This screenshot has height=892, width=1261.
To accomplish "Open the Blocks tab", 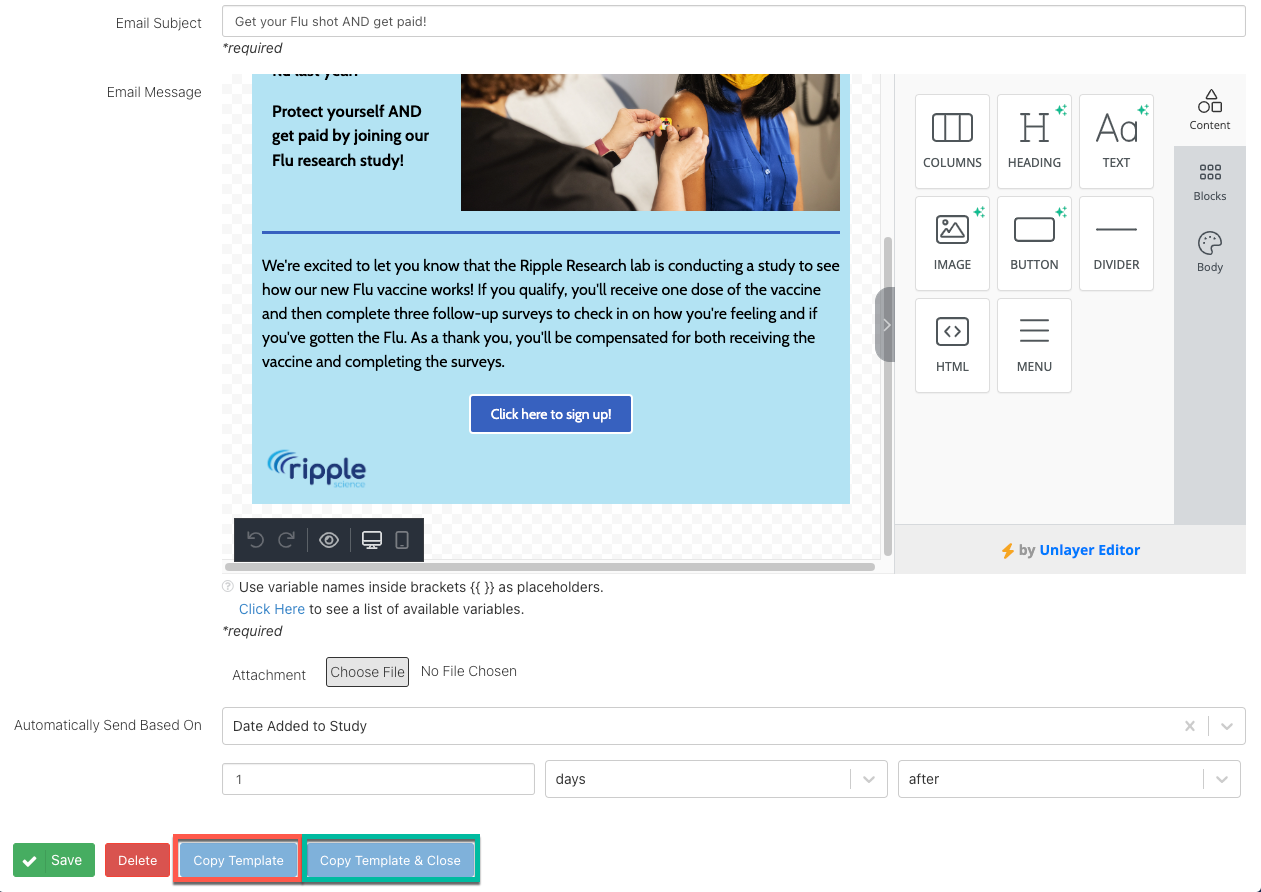I will tap(1210, 182).
